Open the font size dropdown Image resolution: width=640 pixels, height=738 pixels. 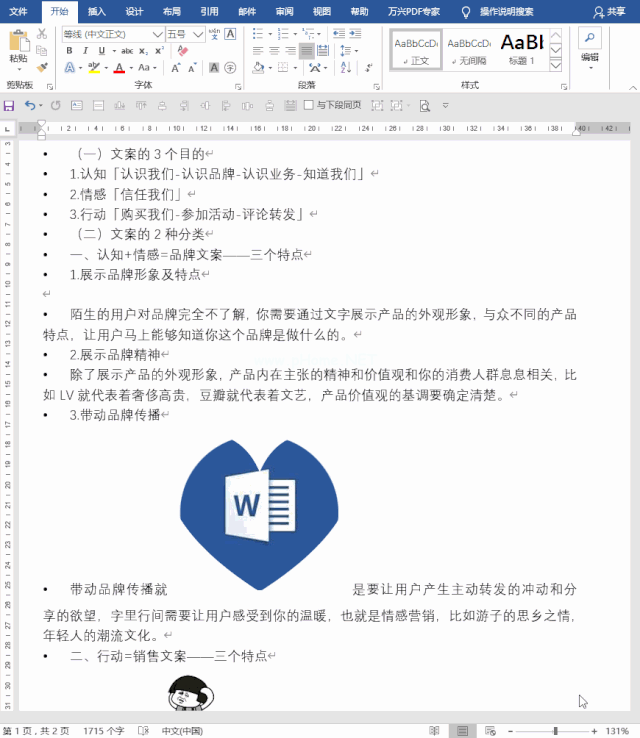[197, 34]
